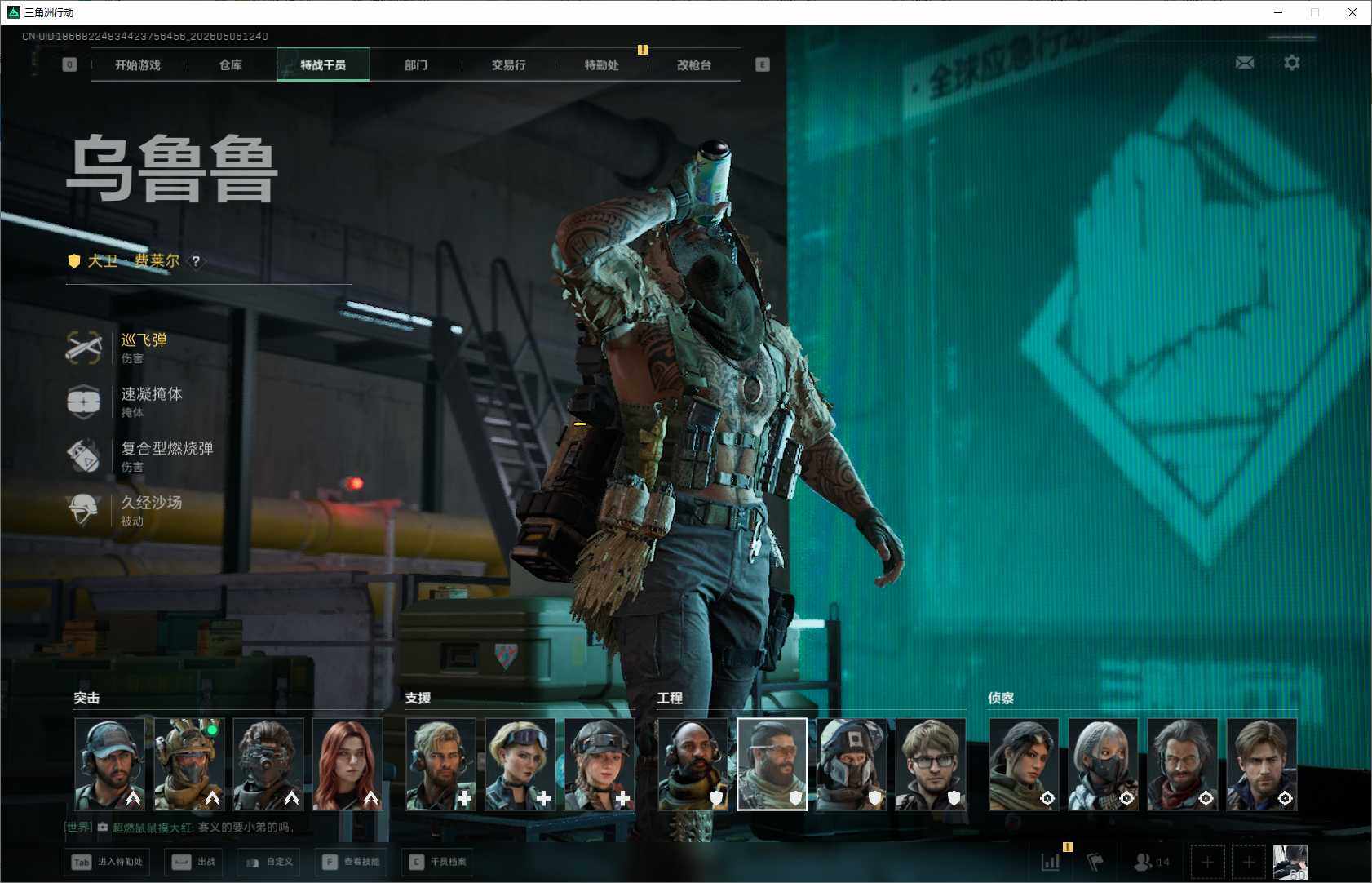Select the 复合型燃烧弹 skill icon
The image size is (1372, 883).
pos(84,455)
